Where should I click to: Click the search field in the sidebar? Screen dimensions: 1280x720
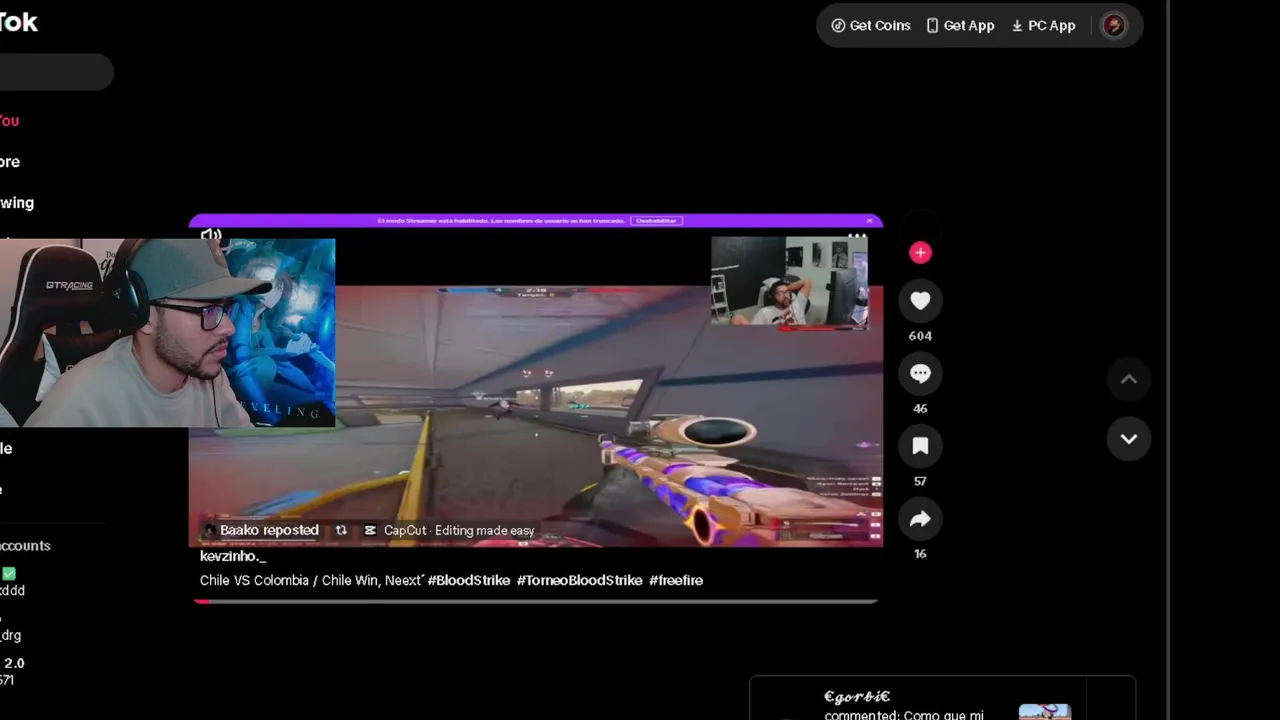click(56, 72)
